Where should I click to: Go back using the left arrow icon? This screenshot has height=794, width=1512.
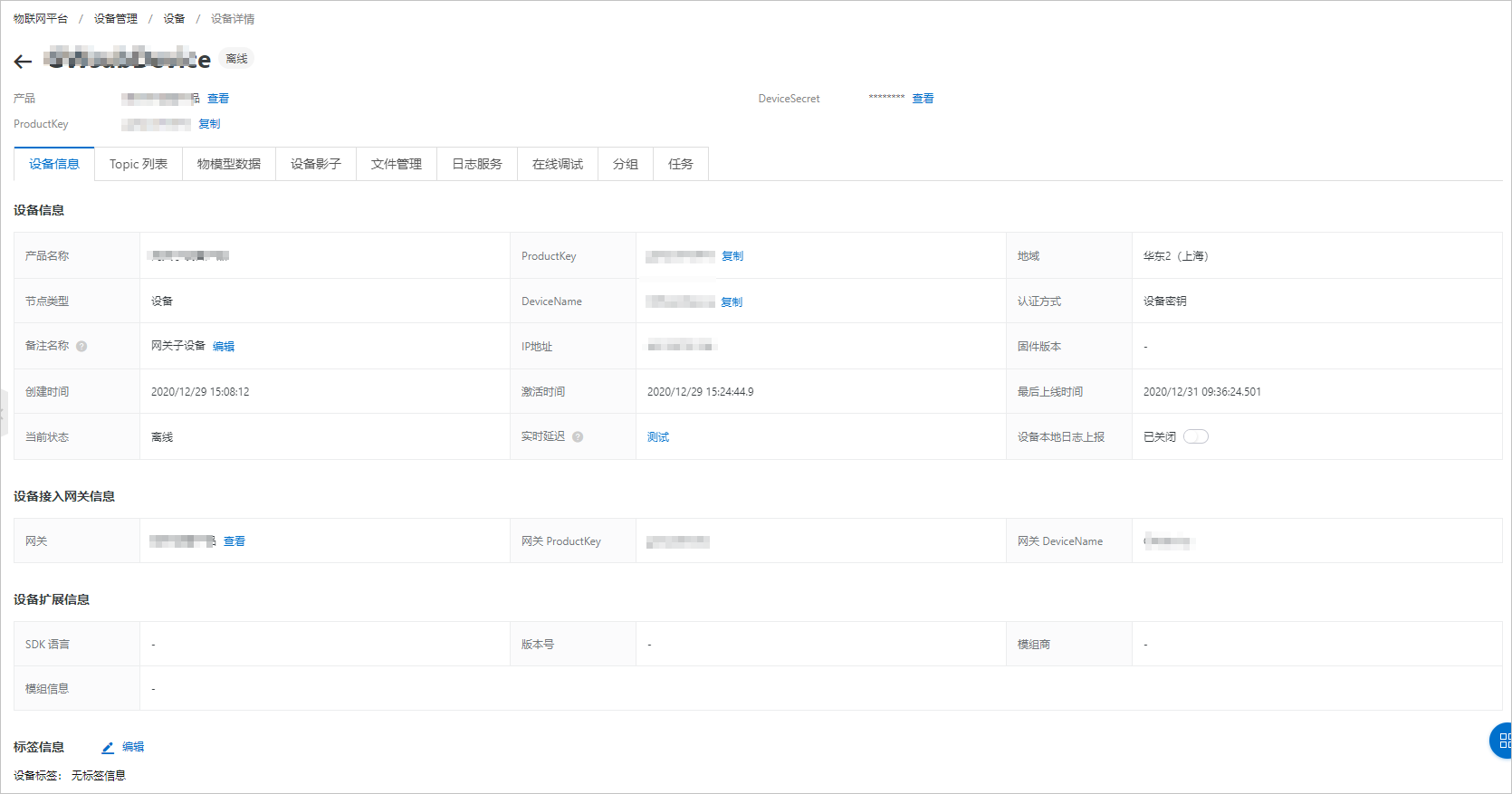[x=23, y=62]
